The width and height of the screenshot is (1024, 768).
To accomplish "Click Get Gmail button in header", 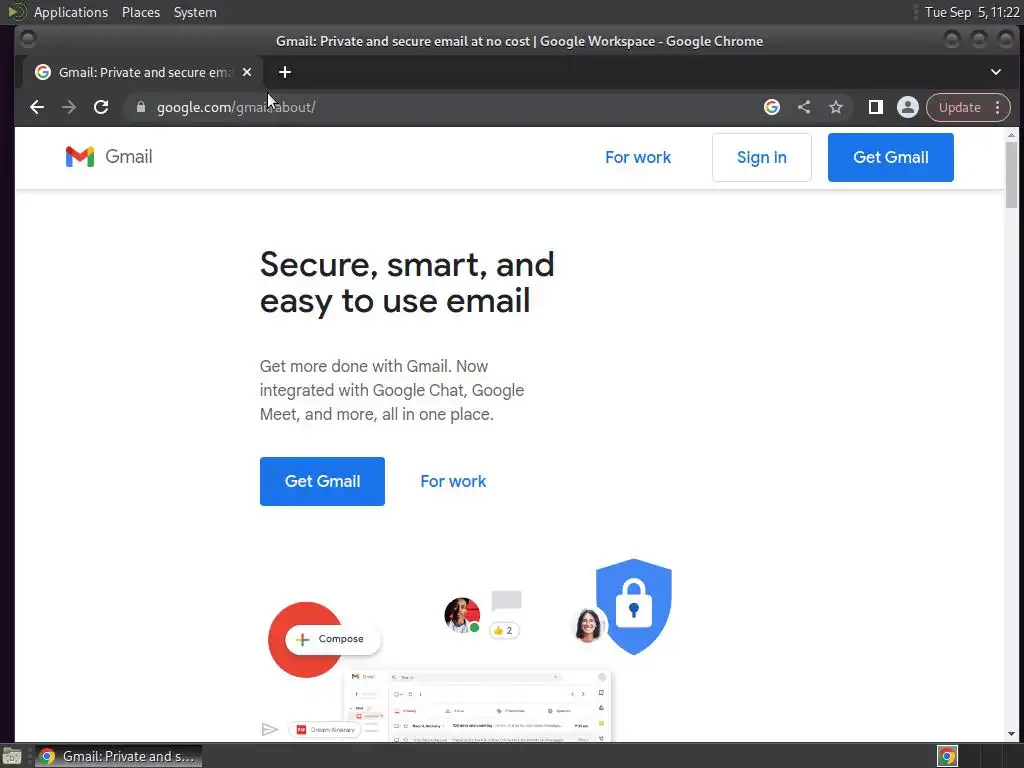I will [x=891, y=157].
